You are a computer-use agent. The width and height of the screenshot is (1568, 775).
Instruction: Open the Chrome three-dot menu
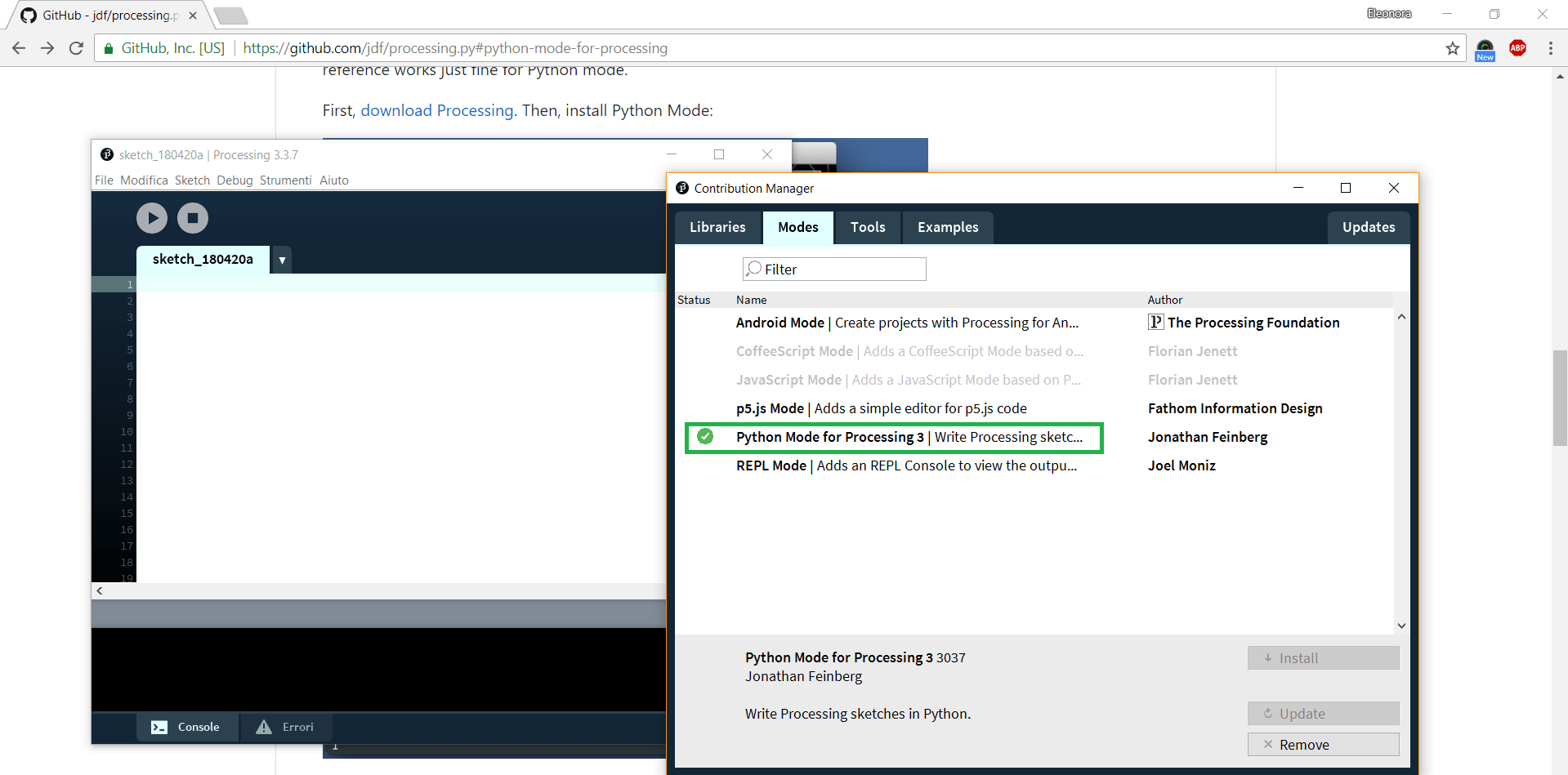pos(1551,48)
